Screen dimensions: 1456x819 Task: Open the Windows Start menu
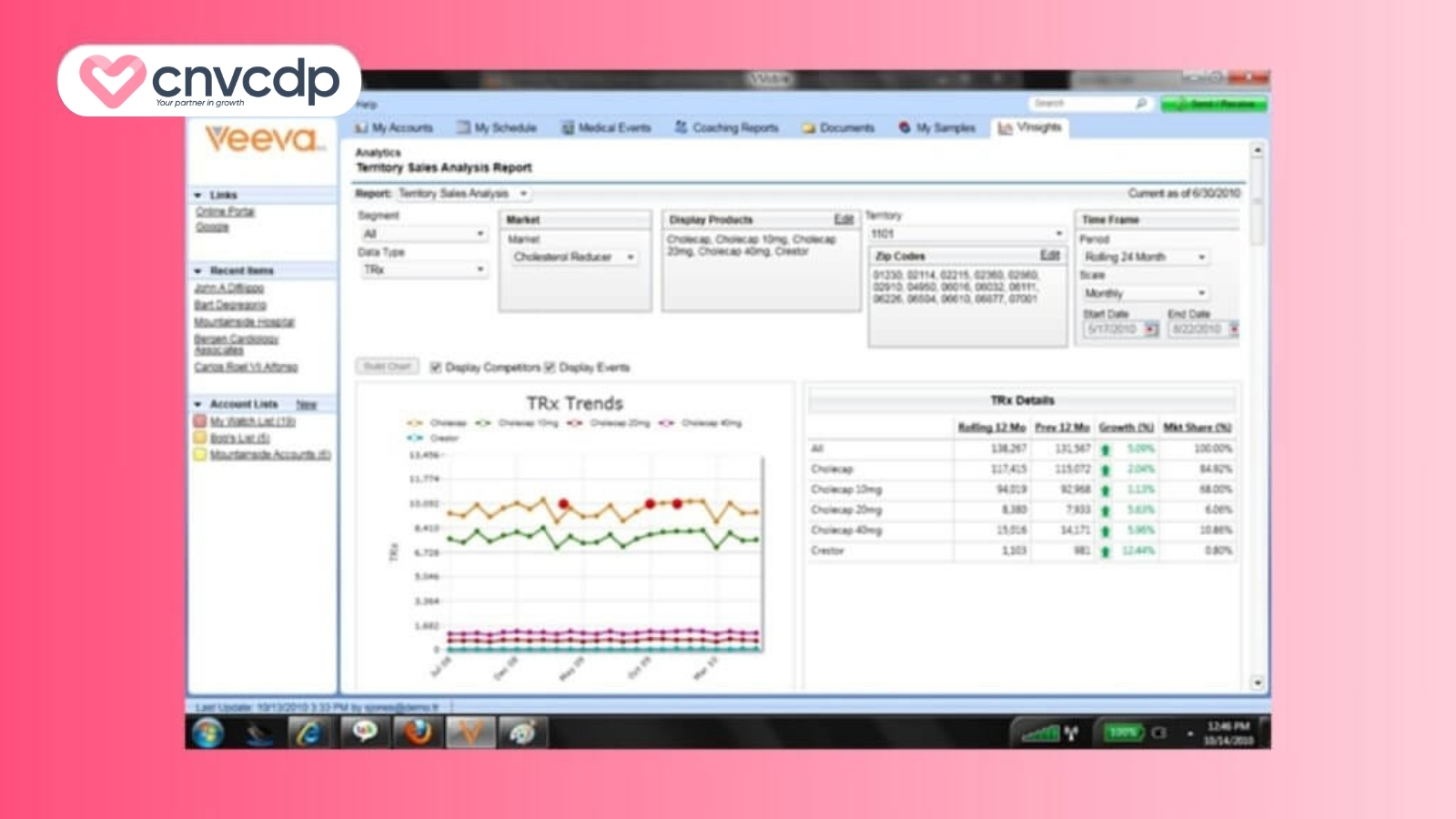[x=207, y=733]
